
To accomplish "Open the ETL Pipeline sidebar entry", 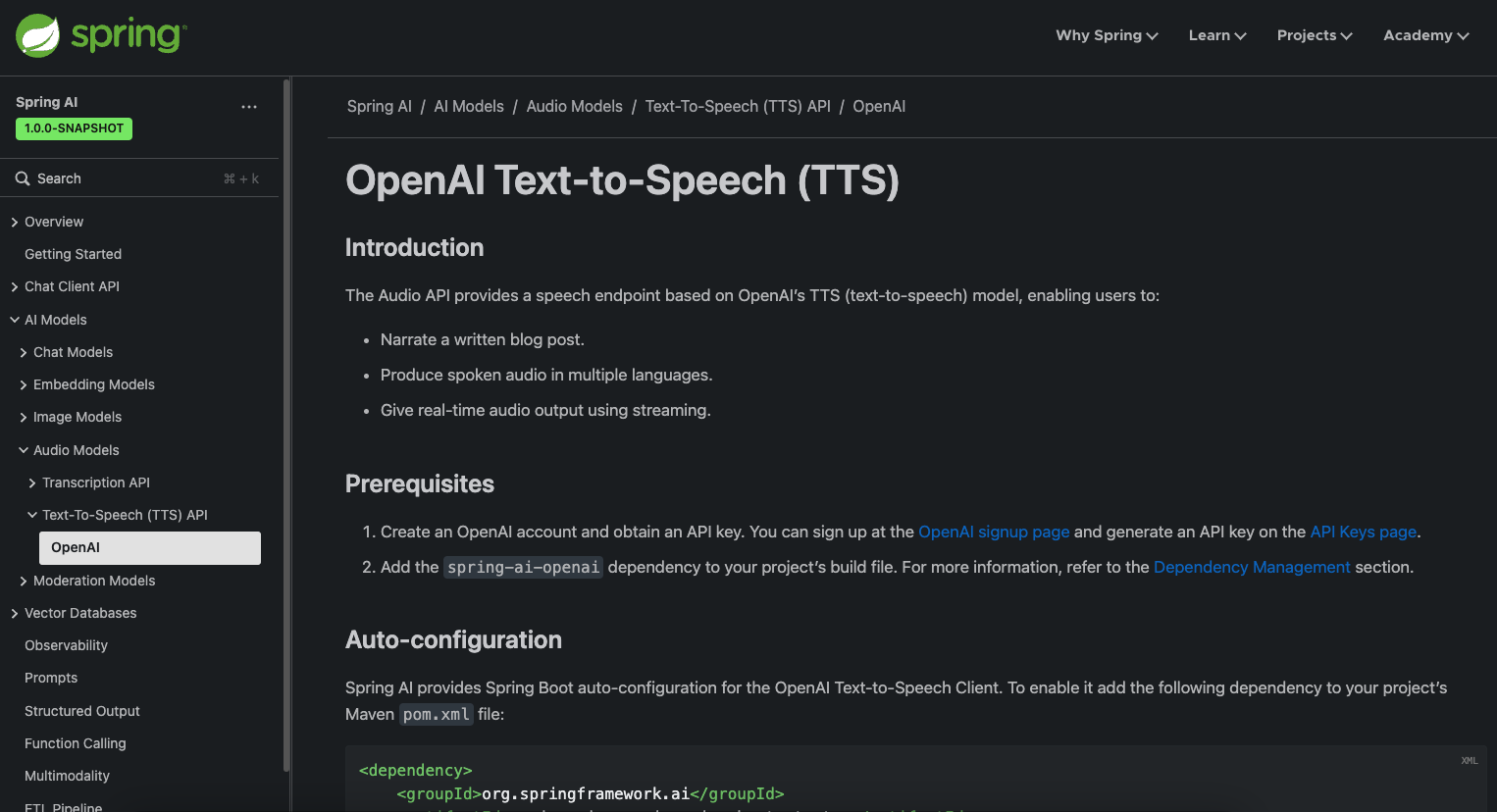I will click(x=63, y=806).
